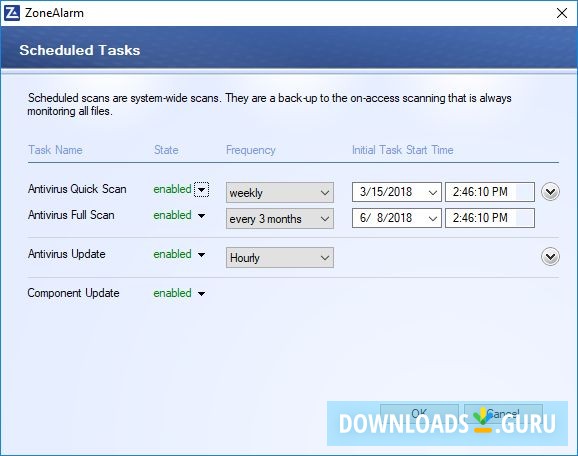Click the Frequency column header

pyautogui.click(x=251, y=150)
